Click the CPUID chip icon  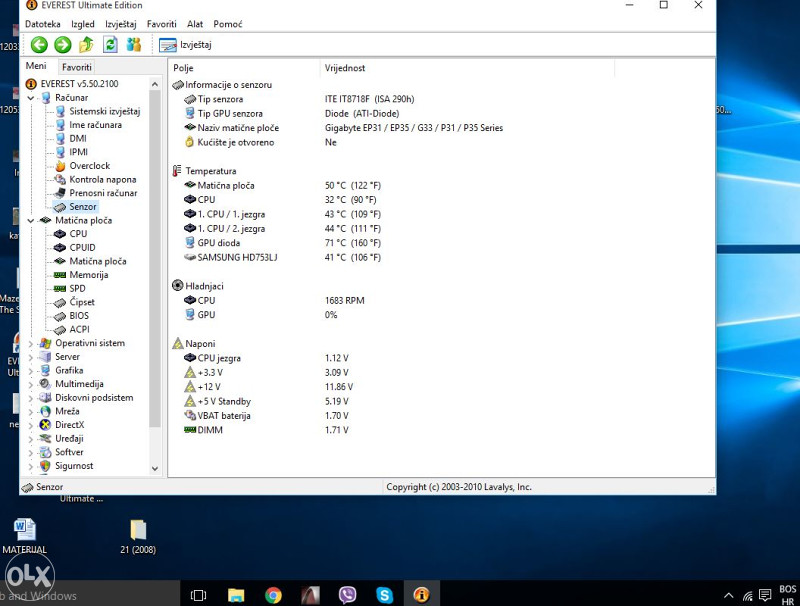pyautogui.click(x=60, y=247)
